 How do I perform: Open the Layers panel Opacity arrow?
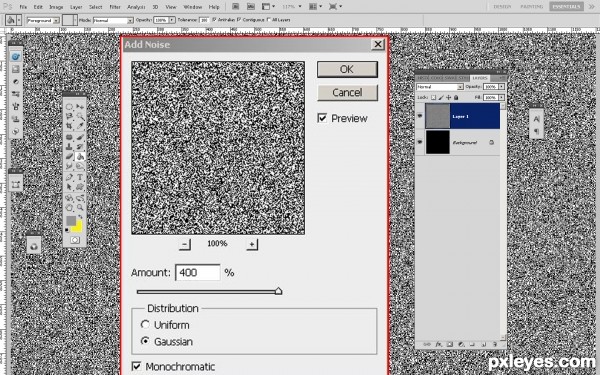tap(502, 87)
